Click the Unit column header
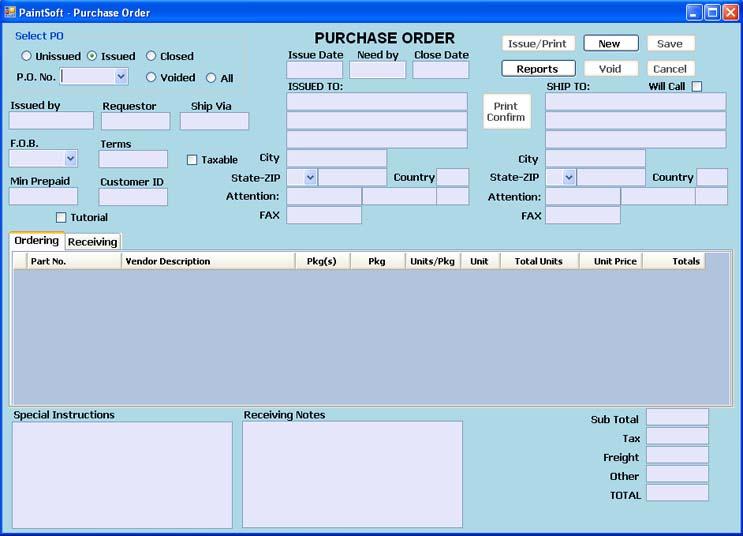This screenshot has height=536, width=743. tap(480, 261)
